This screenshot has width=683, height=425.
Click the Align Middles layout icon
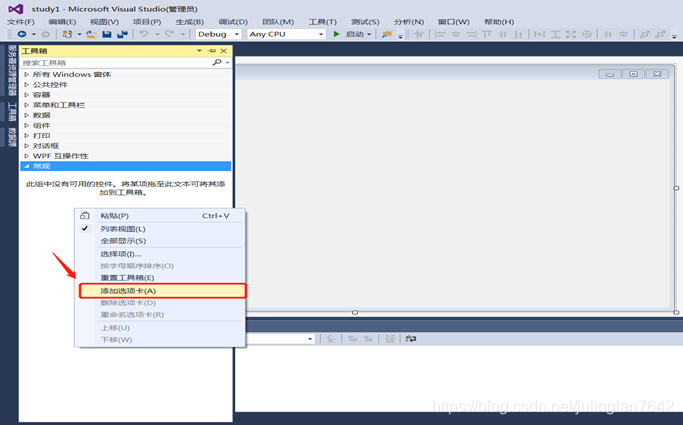click(x=503, y=34)
